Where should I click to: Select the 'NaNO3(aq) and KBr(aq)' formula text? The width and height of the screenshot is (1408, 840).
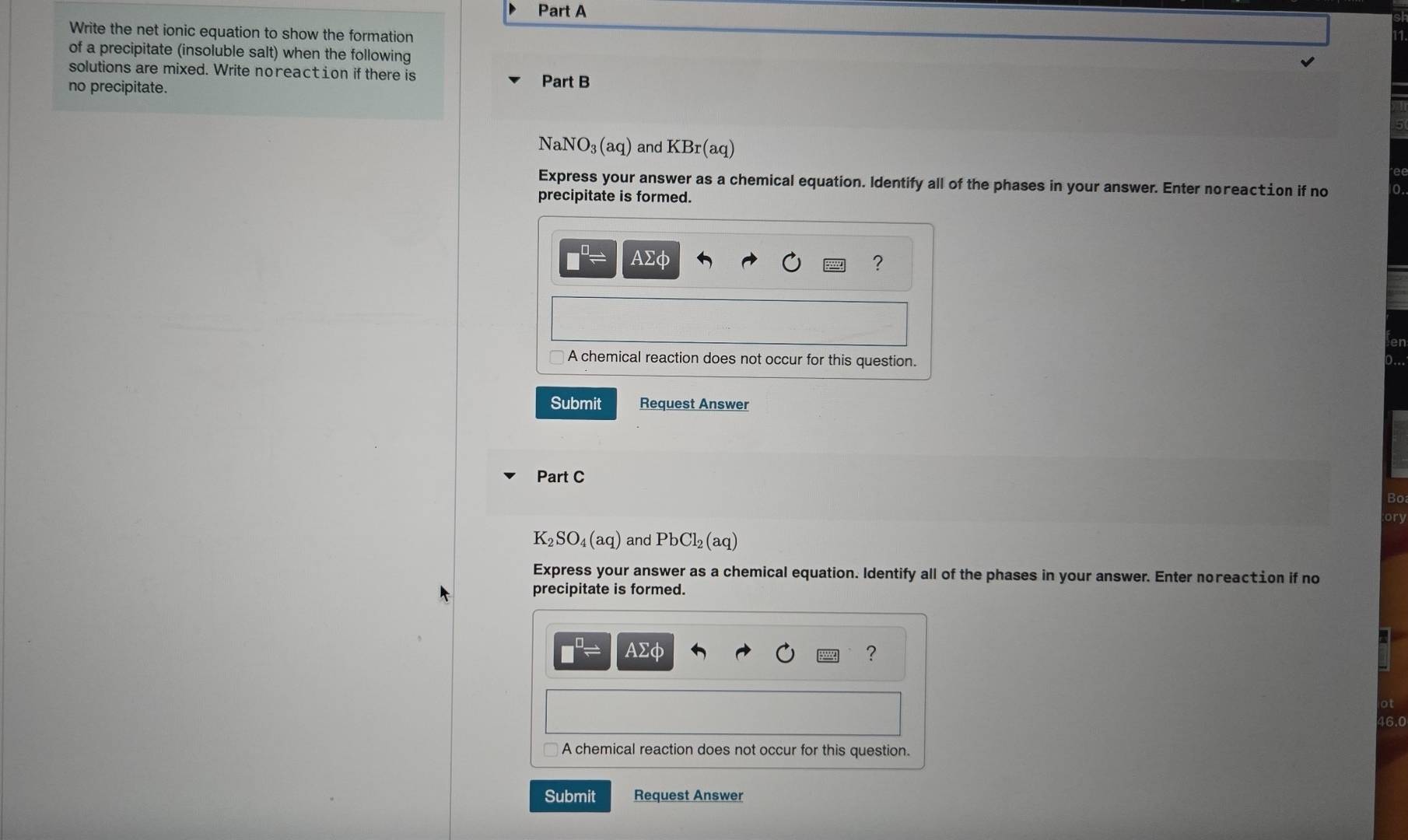coord(636,146)
